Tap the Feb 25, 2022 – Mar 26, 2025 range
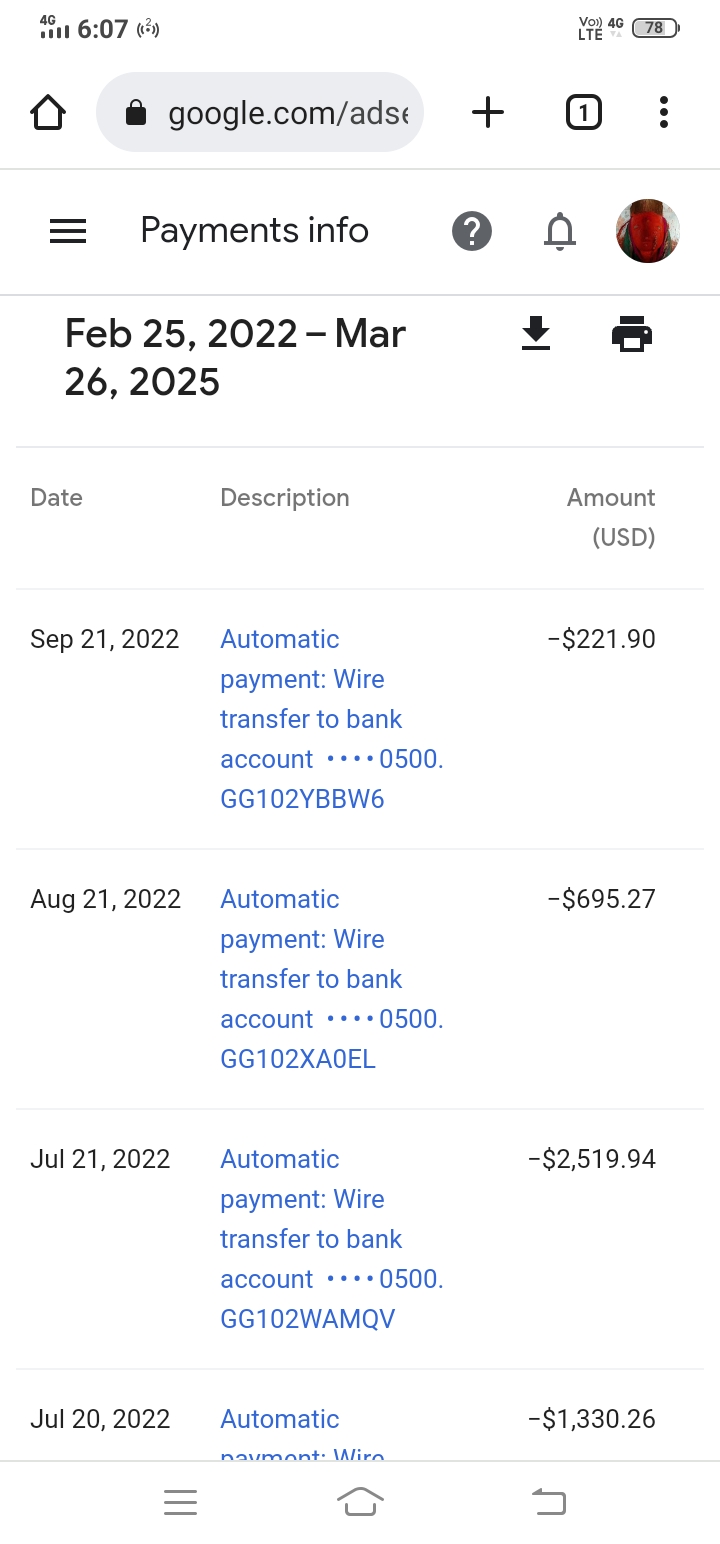Viewport: 720px width, 1544px height. (235, 357)
